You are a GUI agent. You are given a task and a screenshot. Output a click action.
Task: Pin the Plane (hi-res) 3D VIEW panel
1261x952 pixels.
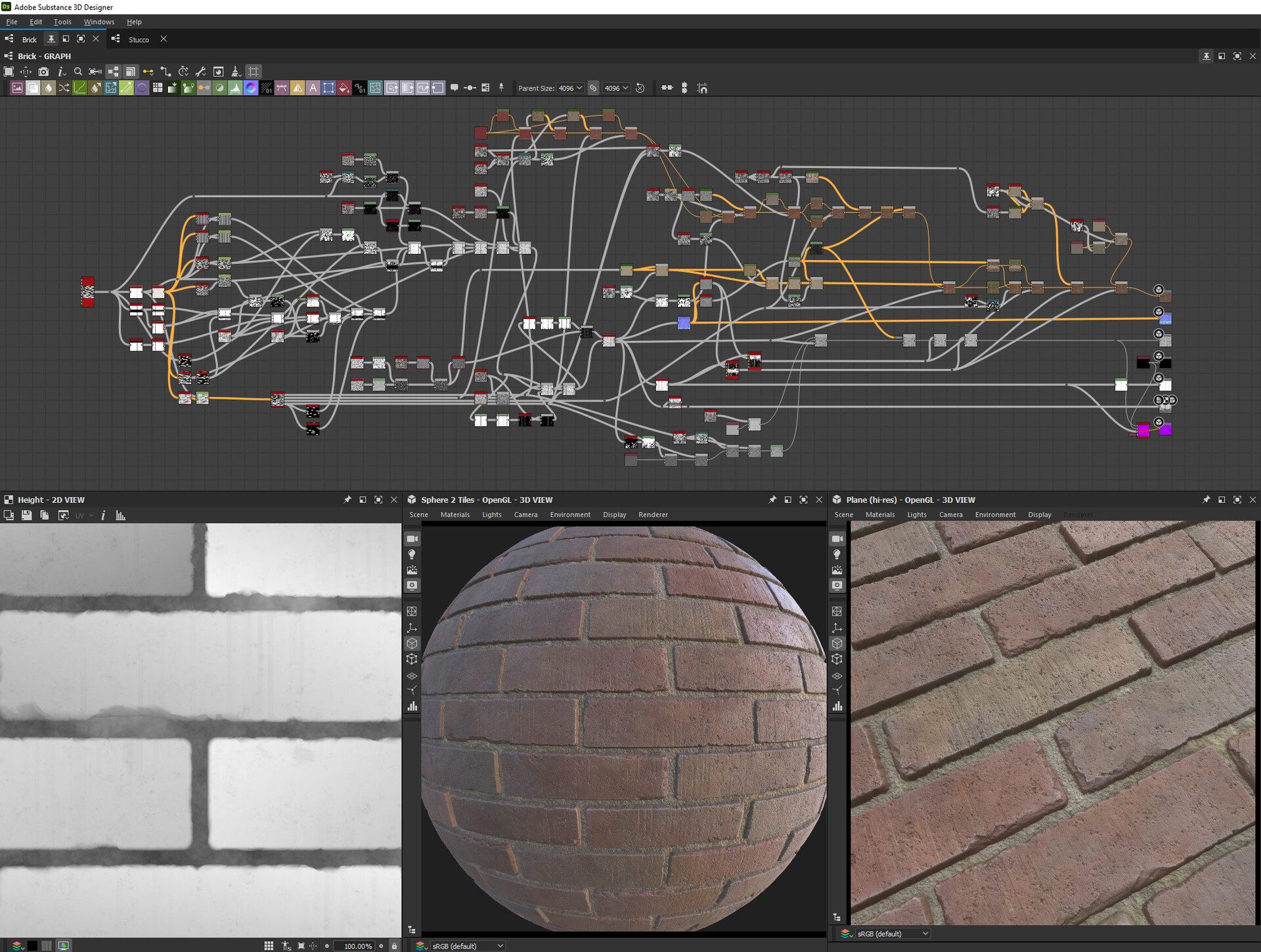click(x=1206, y=500)
